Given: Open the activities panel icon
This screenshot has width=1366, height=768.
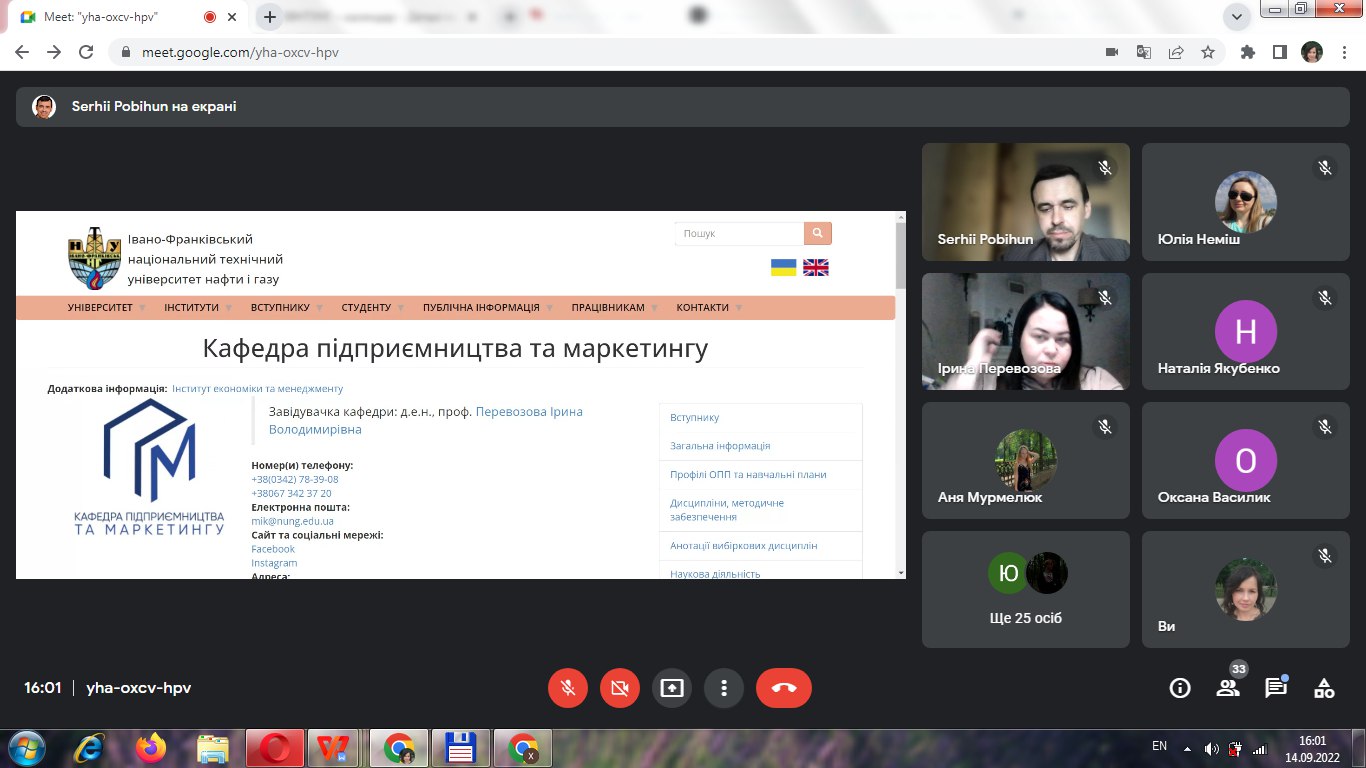Looking at the screenshot, I should coord(1324,688).
